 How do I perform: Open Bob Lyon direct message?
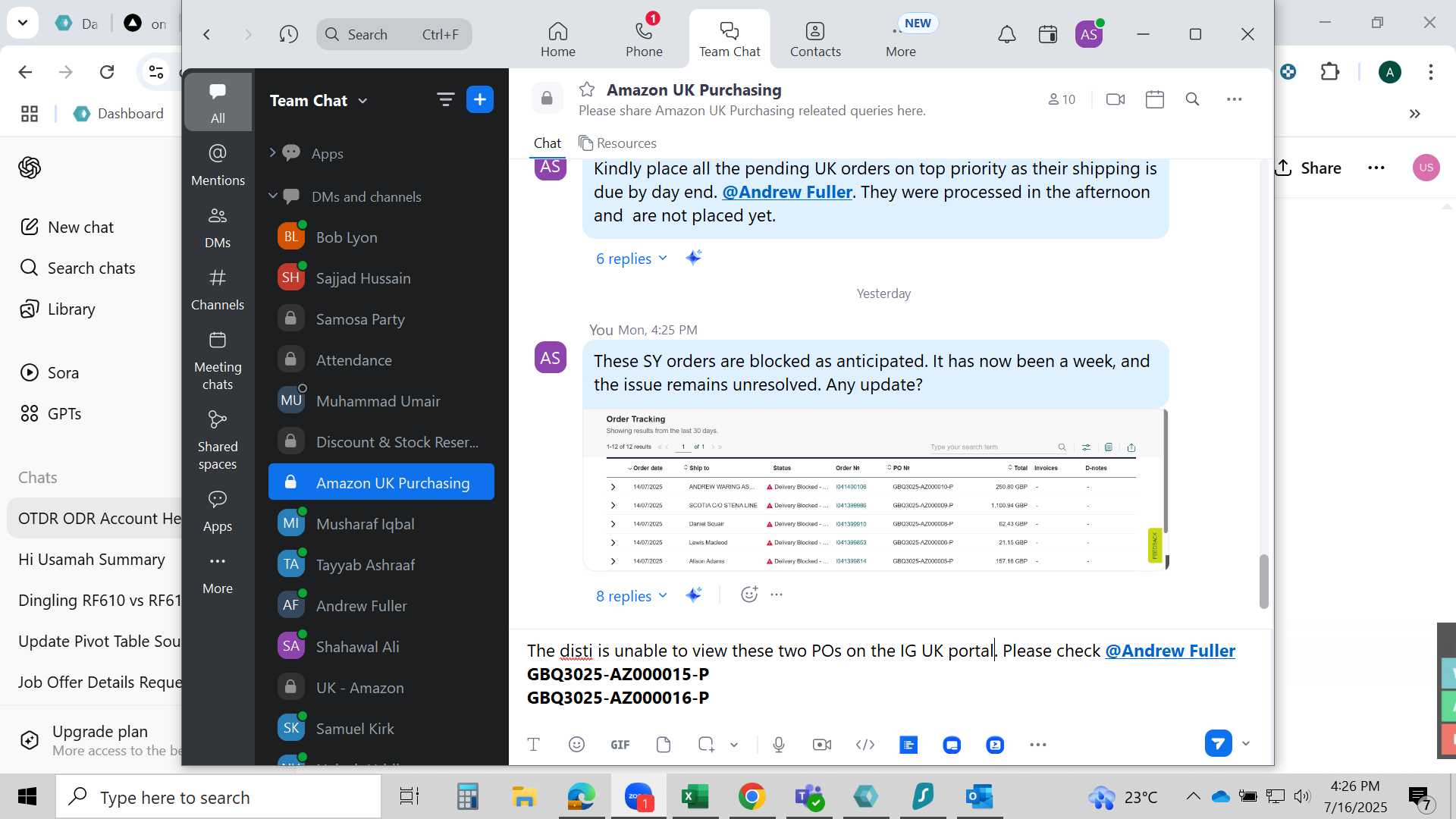[x=381, y=237]
